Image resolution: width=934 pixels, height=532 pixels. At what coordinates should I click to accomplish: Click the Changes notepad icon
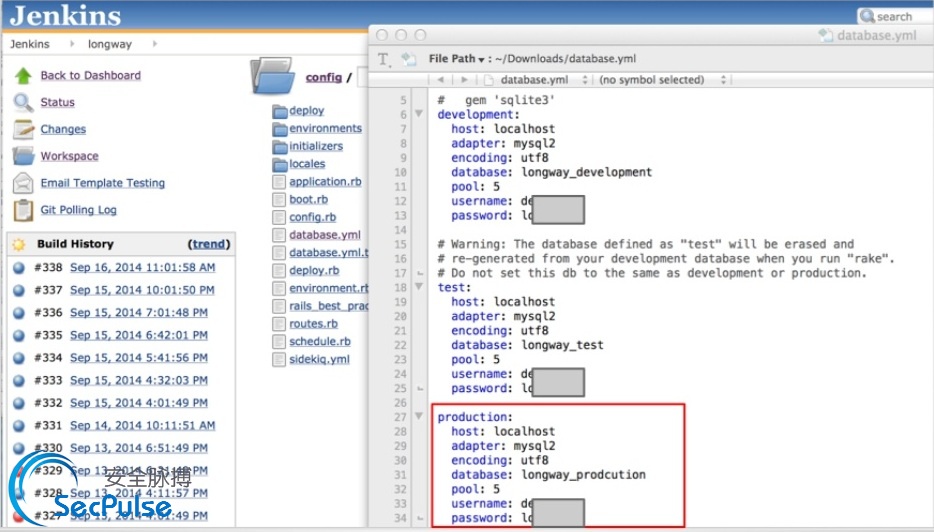click(23, 129)
